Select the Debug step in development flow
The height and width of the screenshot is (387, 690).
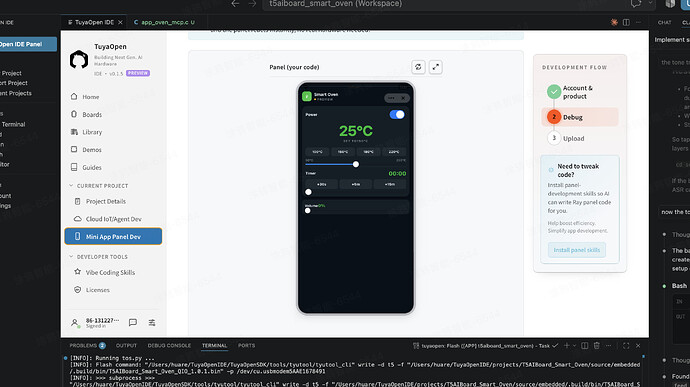coord(580,117)
